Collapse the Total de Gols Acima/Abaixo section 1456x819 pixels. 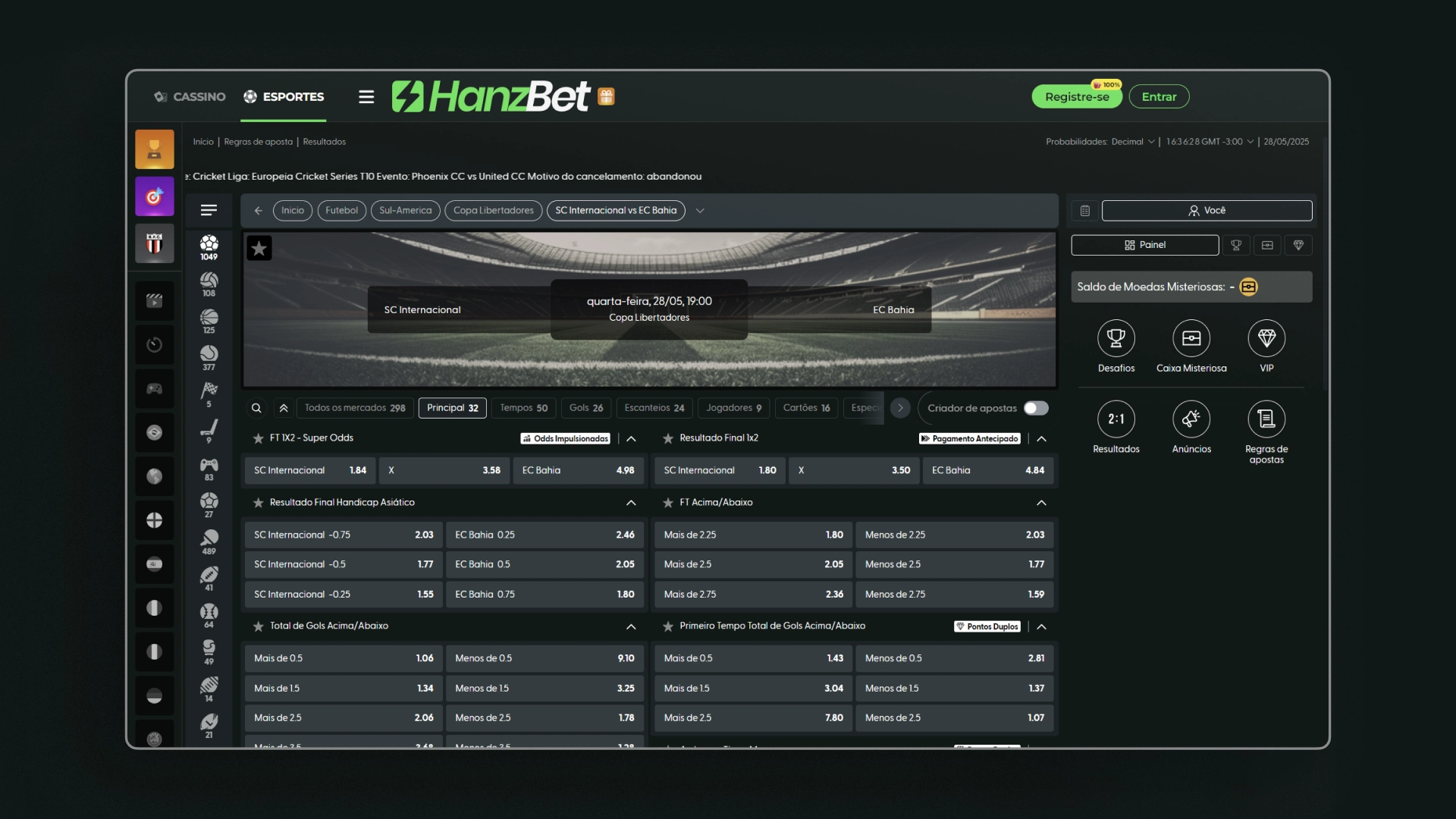[x=631, y=626]
